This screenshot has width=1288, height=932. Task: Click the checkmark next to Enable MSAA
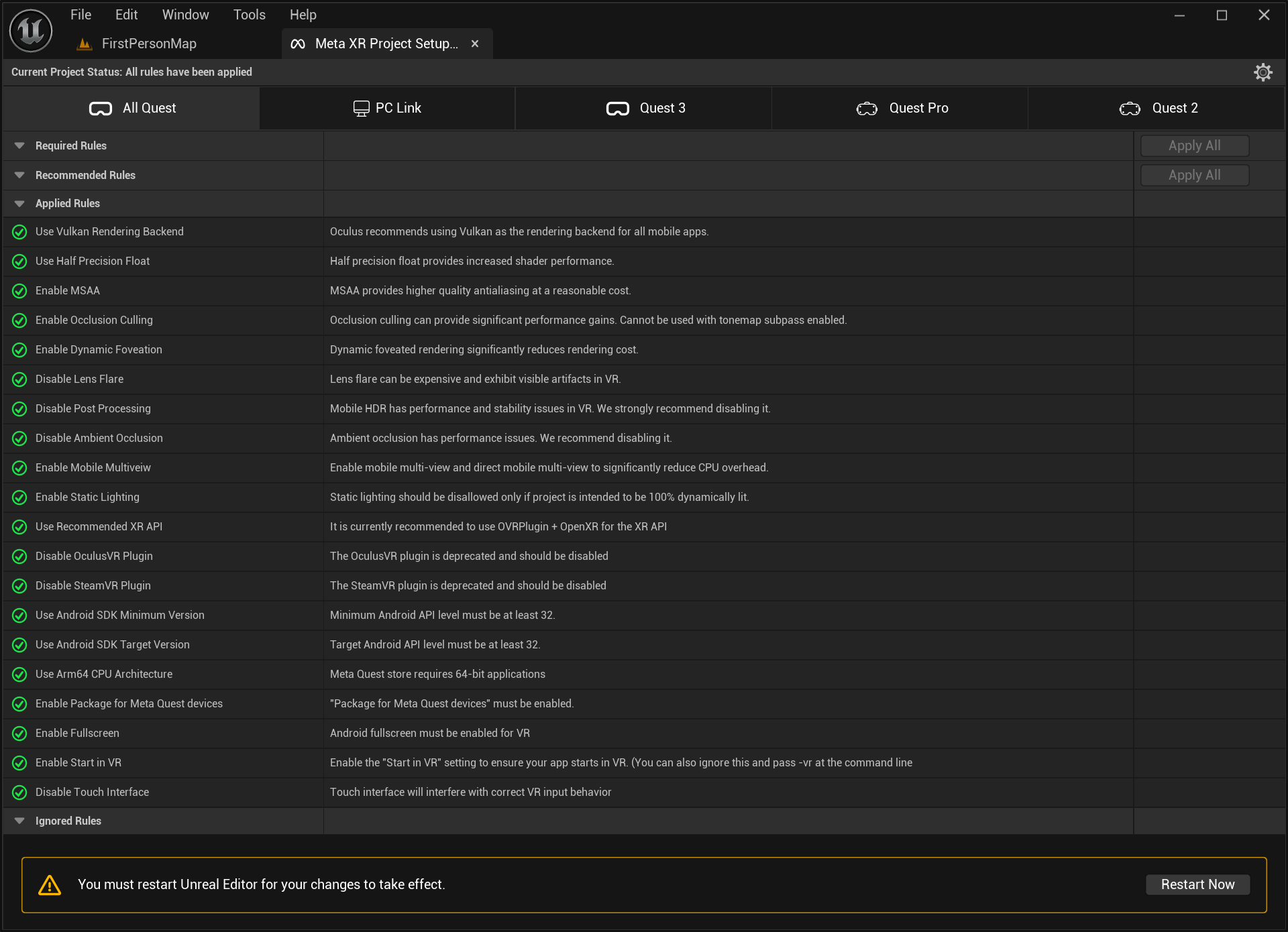tap(18, 290)
